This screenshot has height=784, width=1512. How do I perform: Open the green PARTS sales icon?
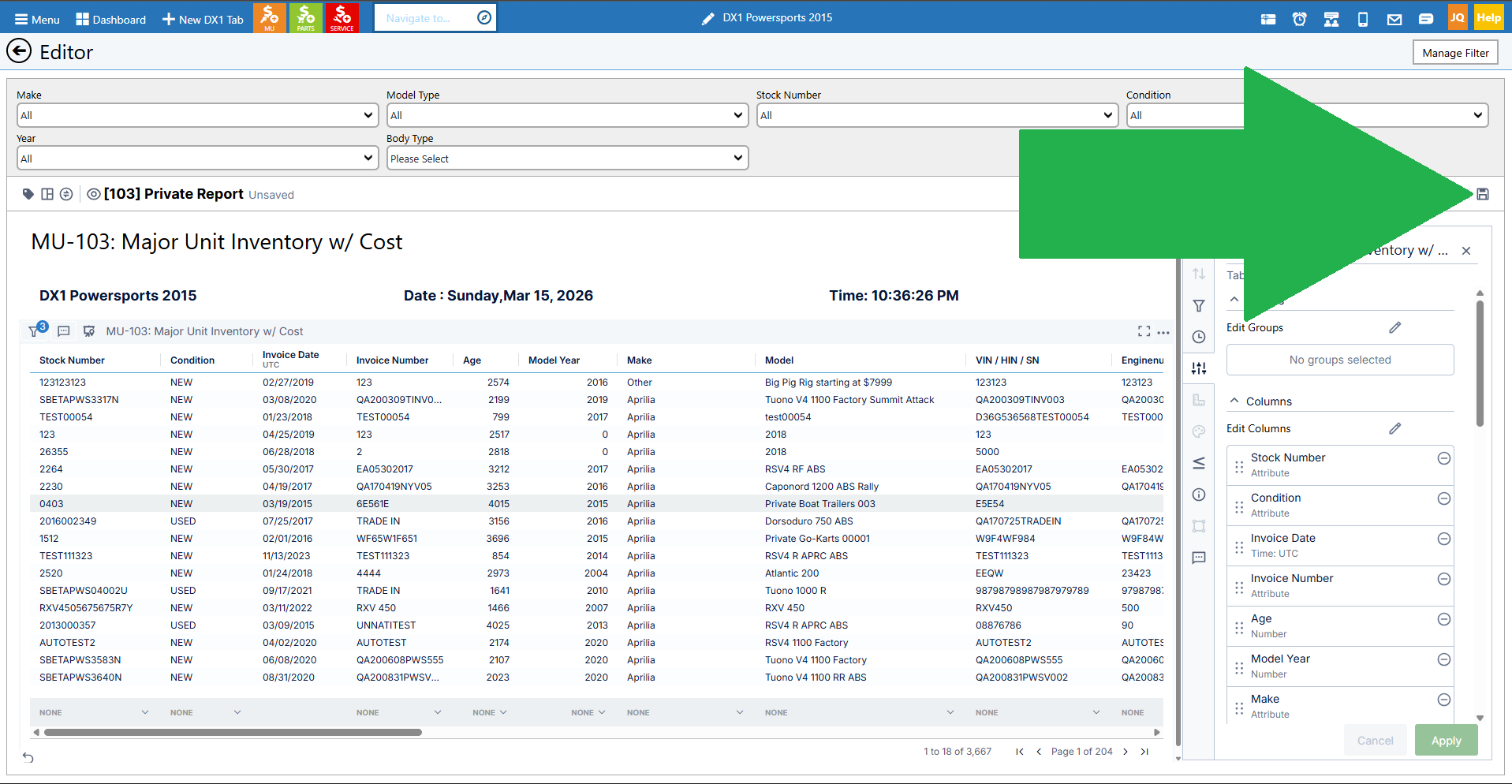pos(306,17)
